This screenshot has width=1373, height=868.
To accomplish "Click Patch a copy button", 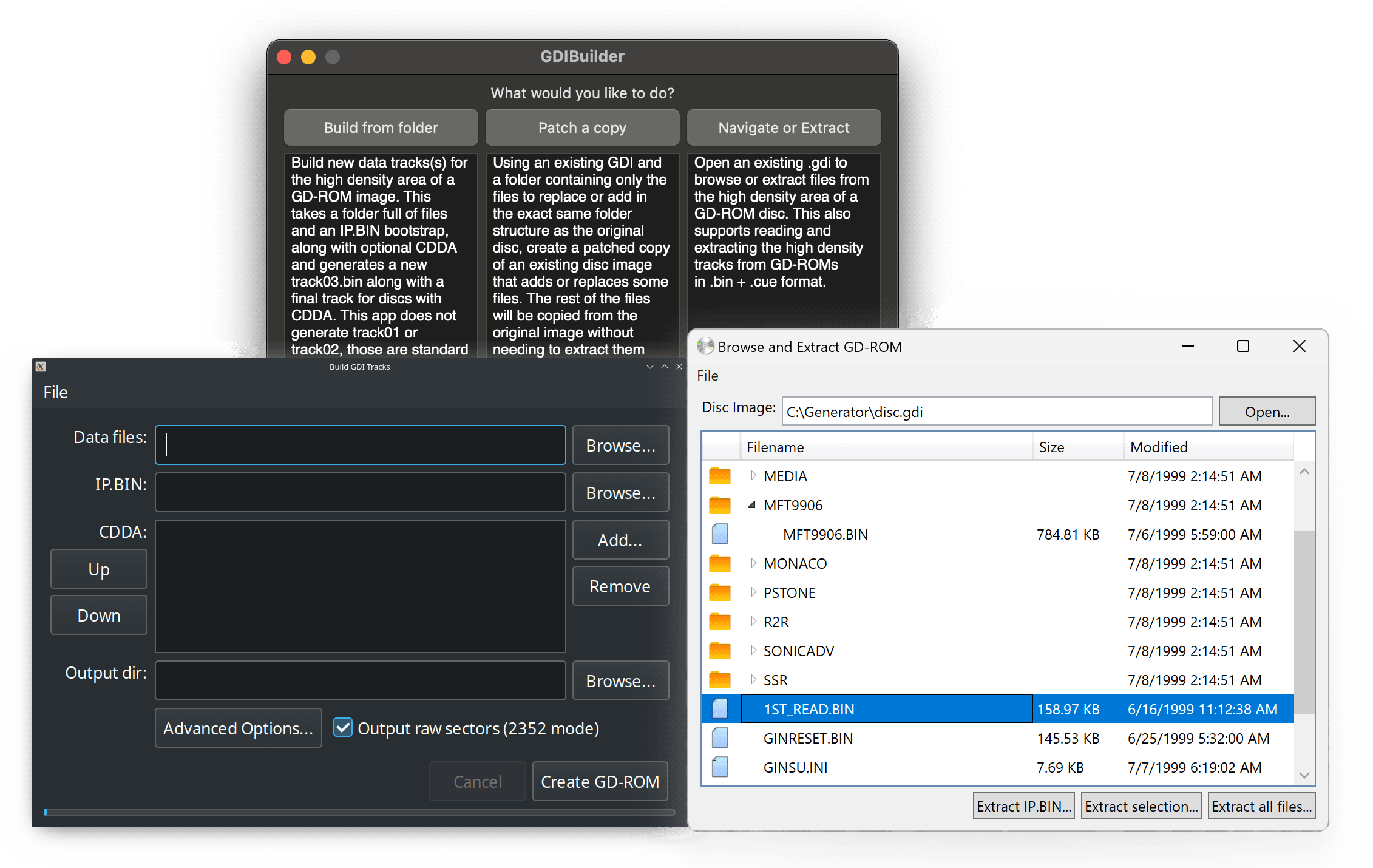I will click(583, 127).
